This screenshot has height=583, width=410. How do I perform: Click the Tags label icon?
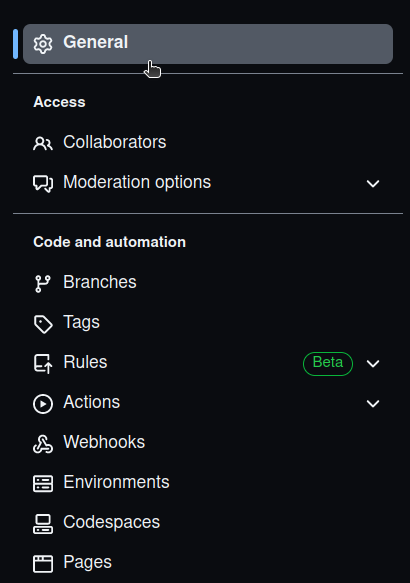point(43,324)
